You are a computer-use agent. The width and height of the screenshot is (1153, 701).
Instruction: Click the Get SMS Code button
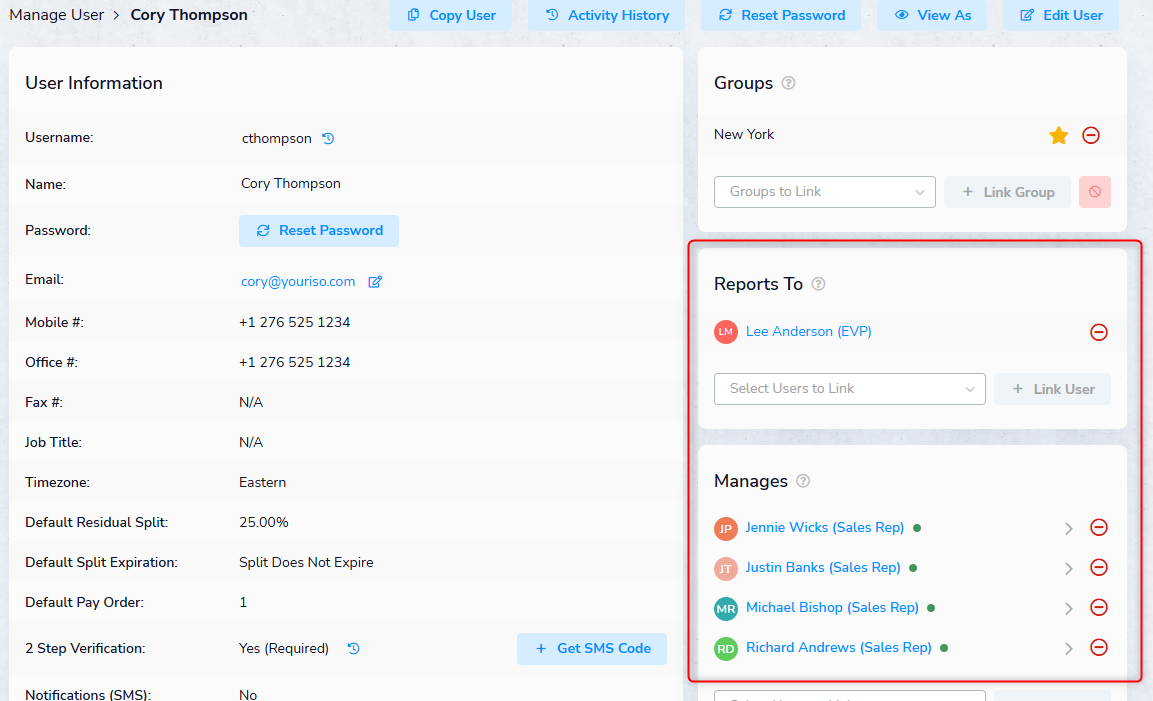592,649
